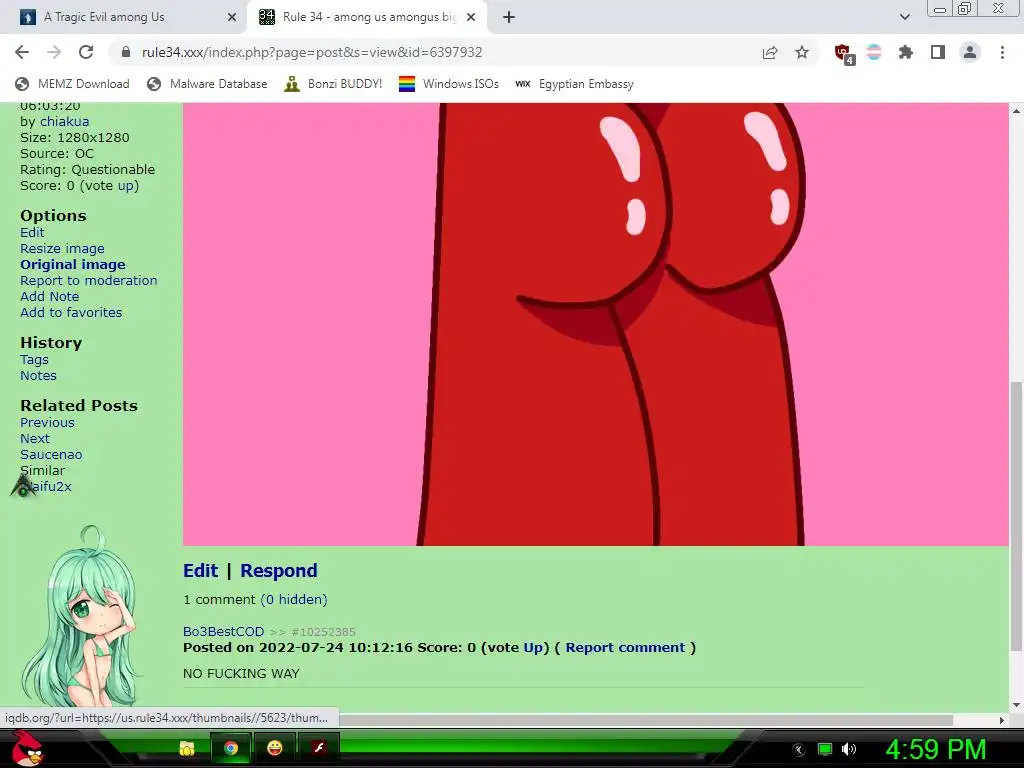The image size is (1024, 768).
Task: Open the uBlock Origin extension
Action: 844,54
